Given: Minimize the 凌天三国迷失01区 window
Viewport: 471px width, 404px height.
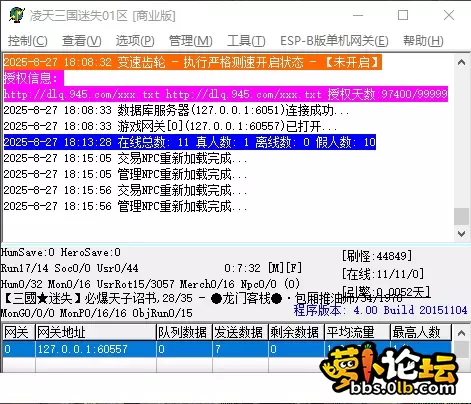Looking at the screenshot, I should point(358,15).
